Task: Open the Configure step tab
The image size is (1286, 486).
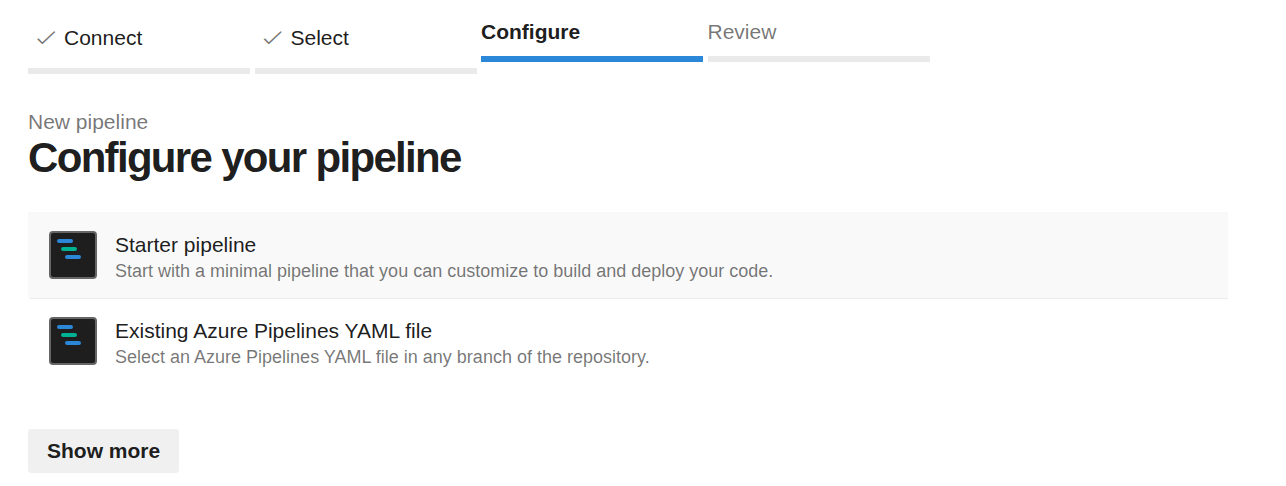Action: 530,32
